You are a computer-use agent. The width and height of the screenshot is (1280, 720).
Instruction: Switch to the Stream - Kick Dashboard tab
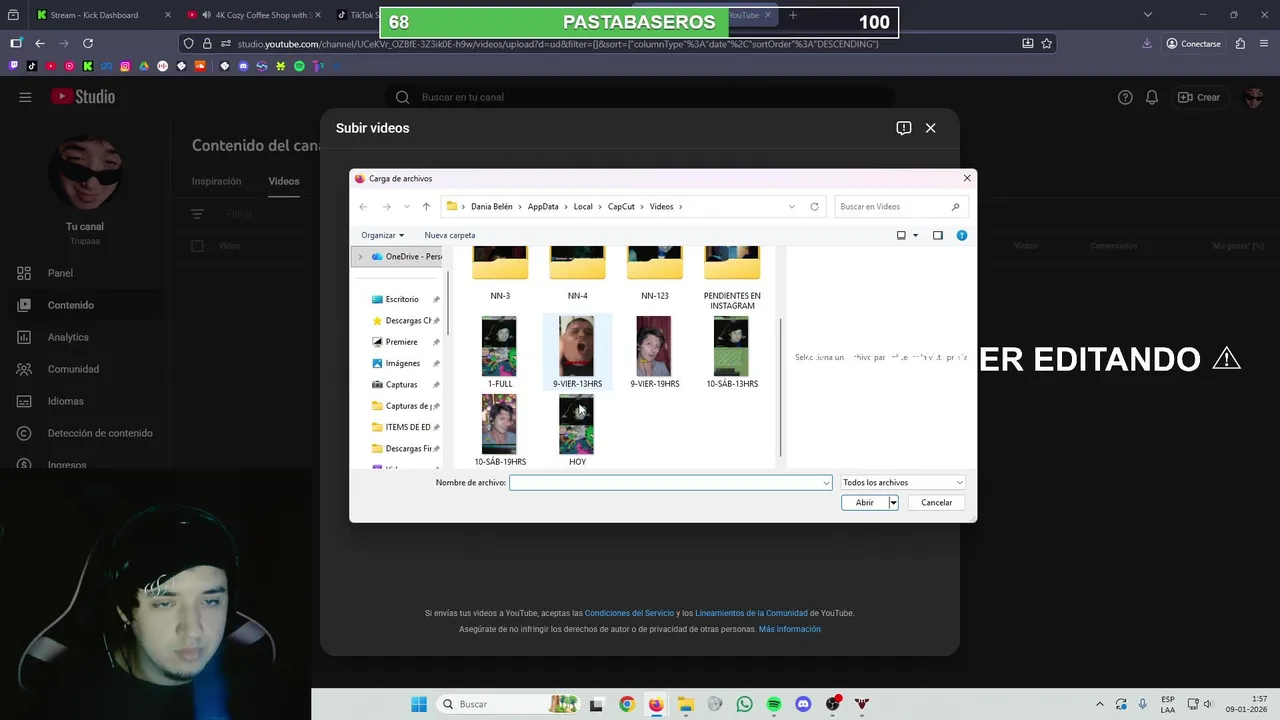[x=96, y=15]
